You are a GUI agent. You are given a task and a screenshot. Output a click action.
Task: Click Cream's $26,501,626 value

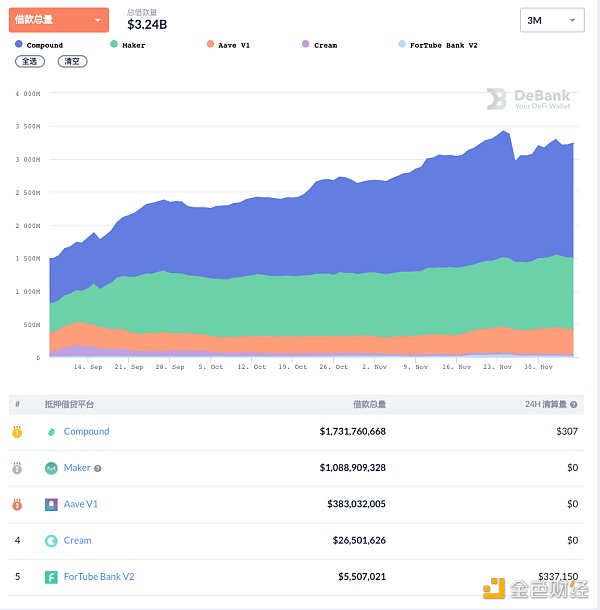click(x=359, y=540)
